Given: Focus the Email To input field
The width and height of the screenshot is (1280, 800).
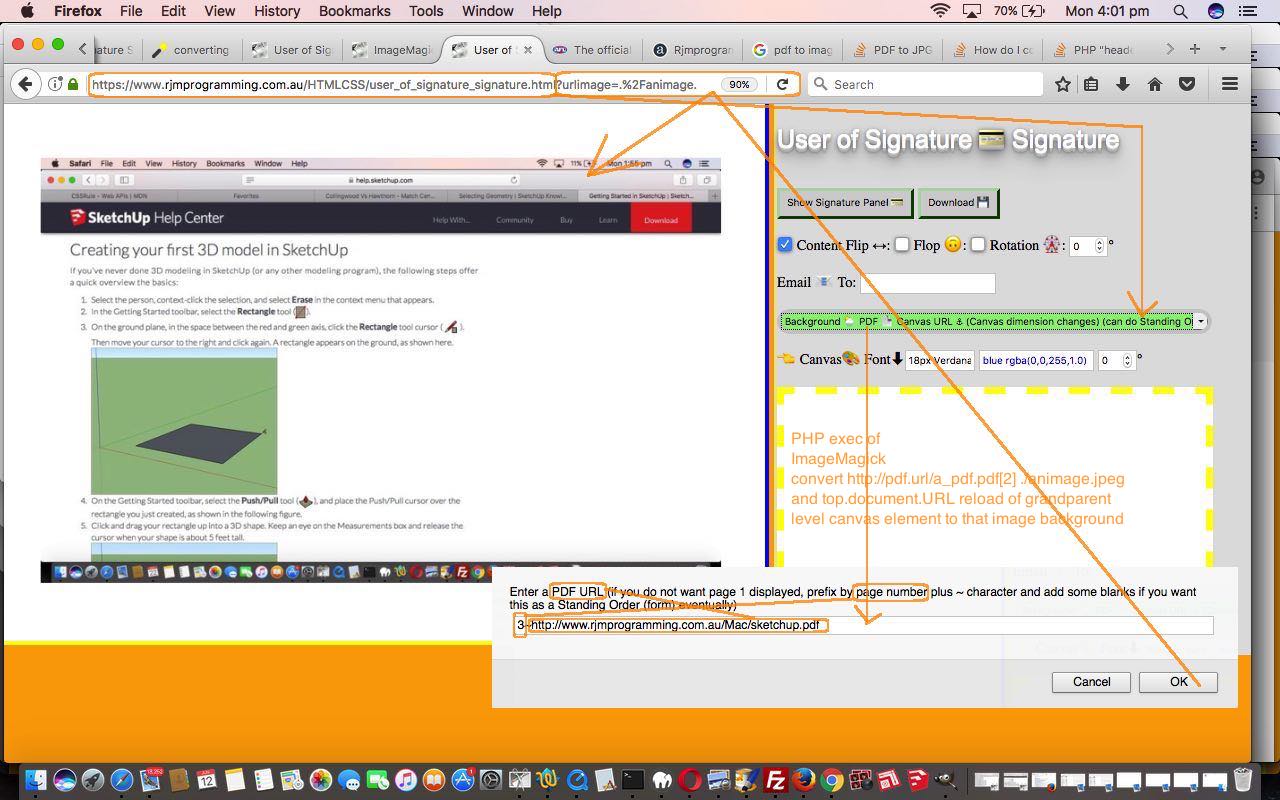Looking at the screenshot, I should (927, 283).
